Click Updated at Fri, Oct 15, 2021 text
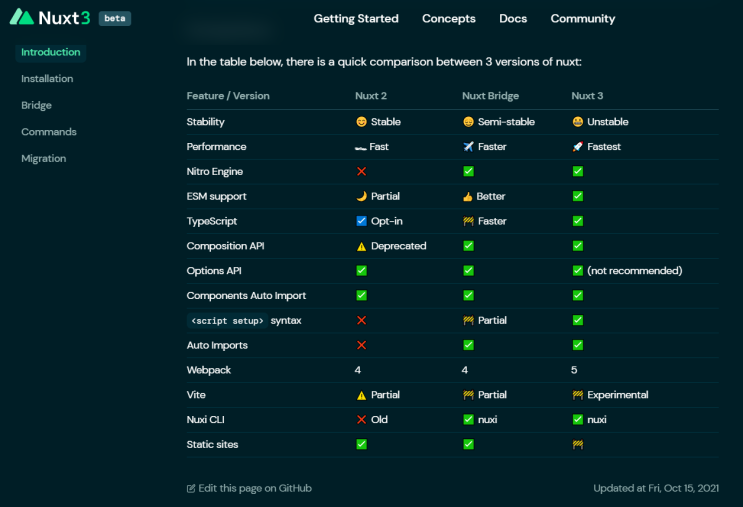The width and height of the screenshot is (743, 507). coord(656,488)
